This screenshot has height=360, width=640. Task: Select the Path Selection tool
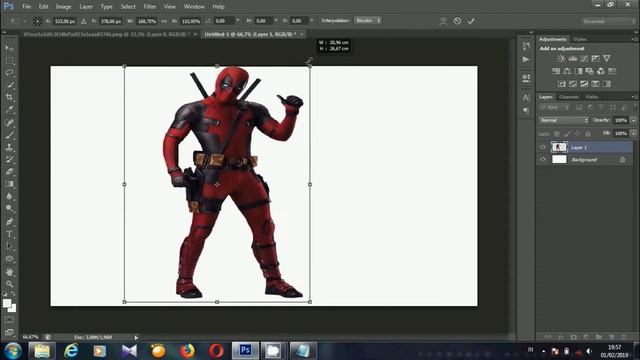tap(9, 246)
